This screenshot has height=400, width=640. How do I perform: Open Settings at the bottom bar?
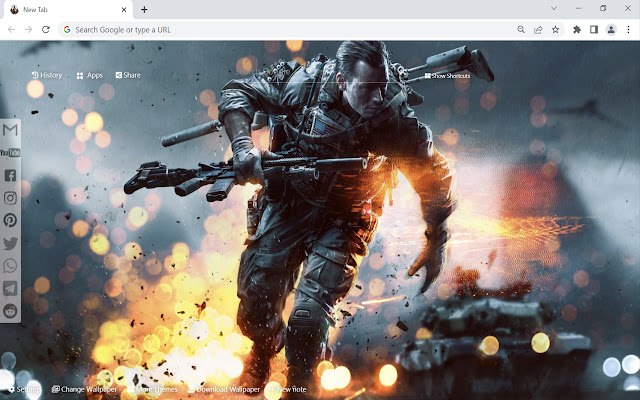point(24,389)
